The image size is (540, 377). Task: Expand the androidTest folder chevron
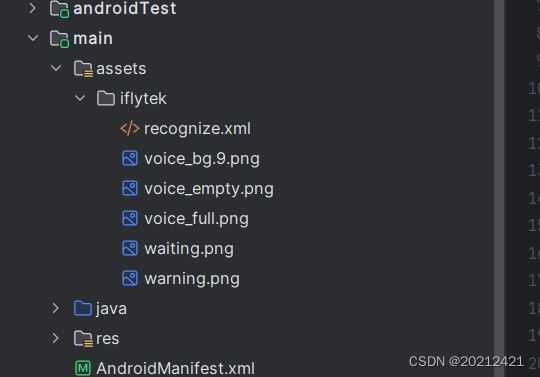click(x=32, y=8)
